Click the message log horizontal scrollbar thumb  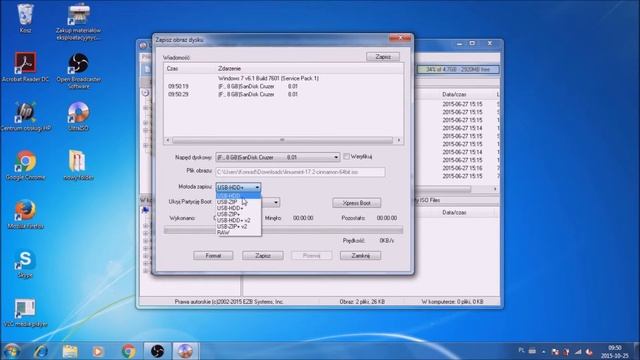282,140
